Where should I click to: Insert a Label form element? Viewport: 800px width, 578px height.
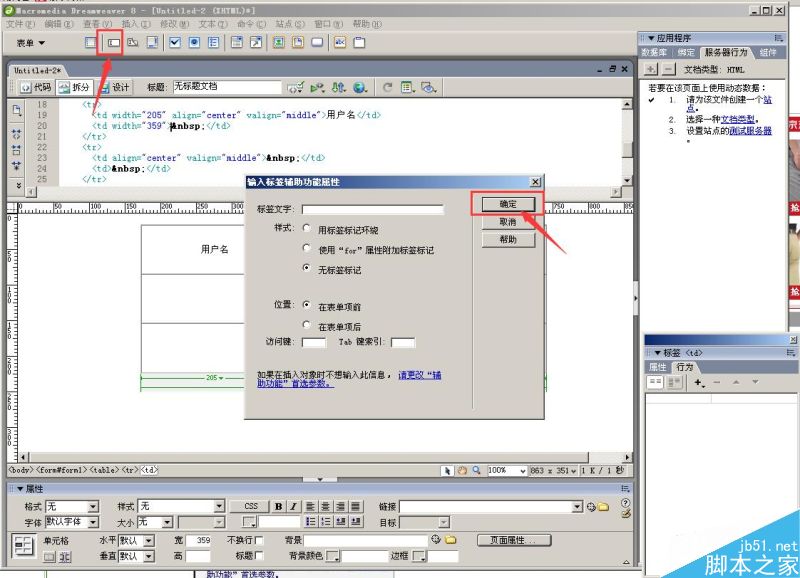[x=340, y=42]
